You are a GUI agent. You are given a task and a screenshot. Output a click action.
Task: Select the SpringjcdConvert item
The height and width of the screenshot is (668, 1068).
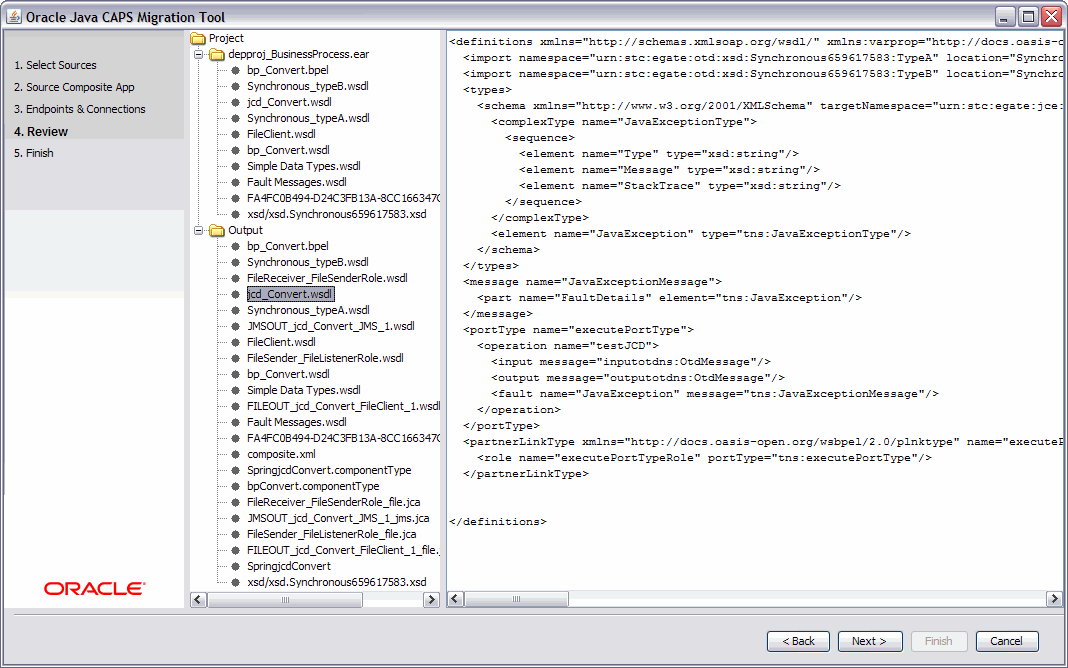pos(289,567)
